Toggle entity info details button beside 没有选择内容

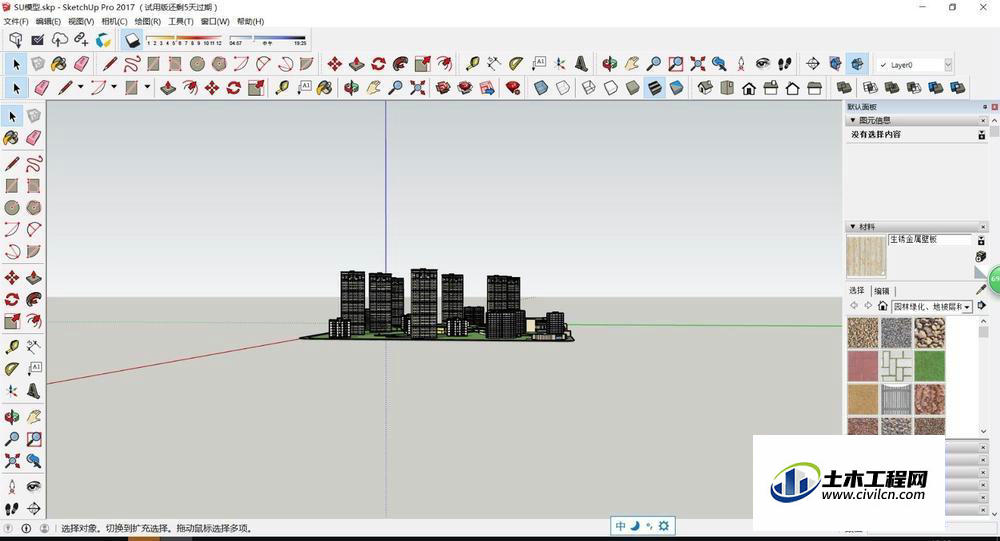(x=982, y=135)
